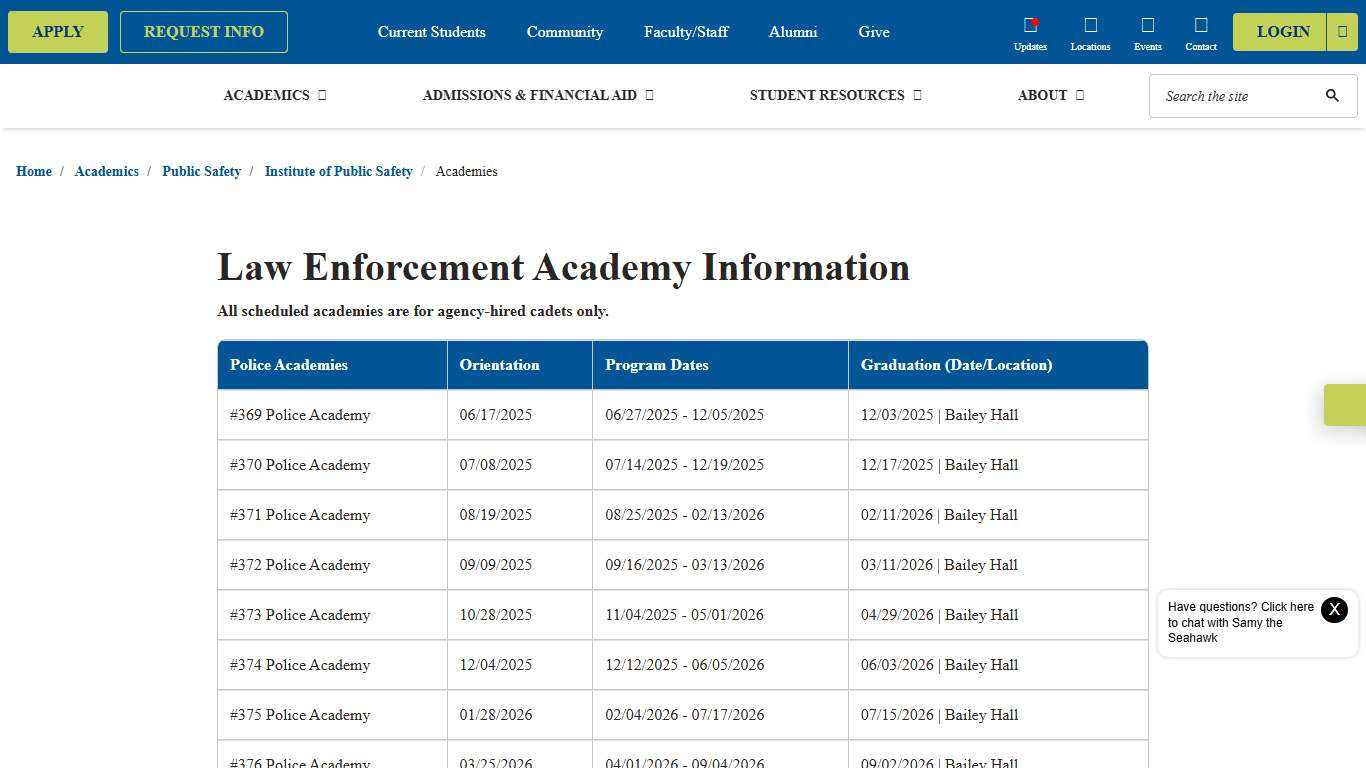This screenshot has width=1366, height=768.
Task: Expand the ACADEMICS dropdown menu
Action: pyautogui.click(x=274, y=95)
